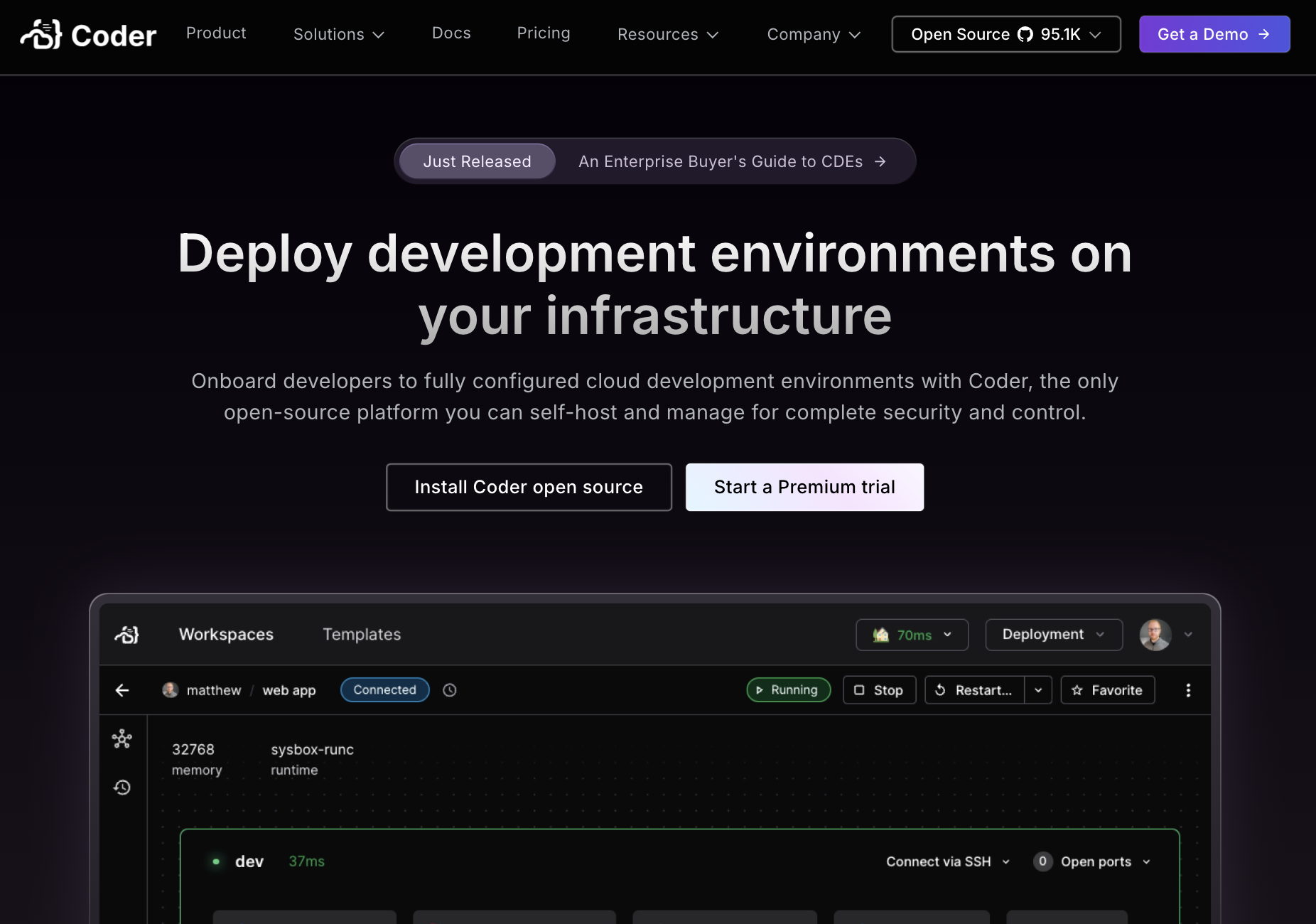Screen dimensions: 1316x924
Task: Click the Just Released pill
Action: point(478,161)
